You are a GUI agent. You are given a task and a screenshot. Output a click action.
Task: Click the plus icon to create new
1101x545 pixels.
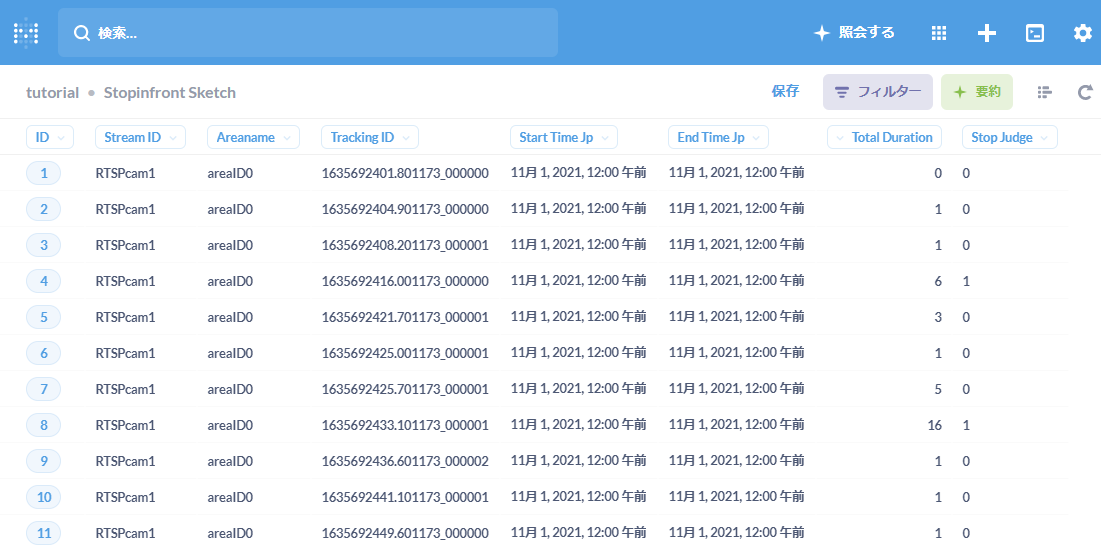986,33
